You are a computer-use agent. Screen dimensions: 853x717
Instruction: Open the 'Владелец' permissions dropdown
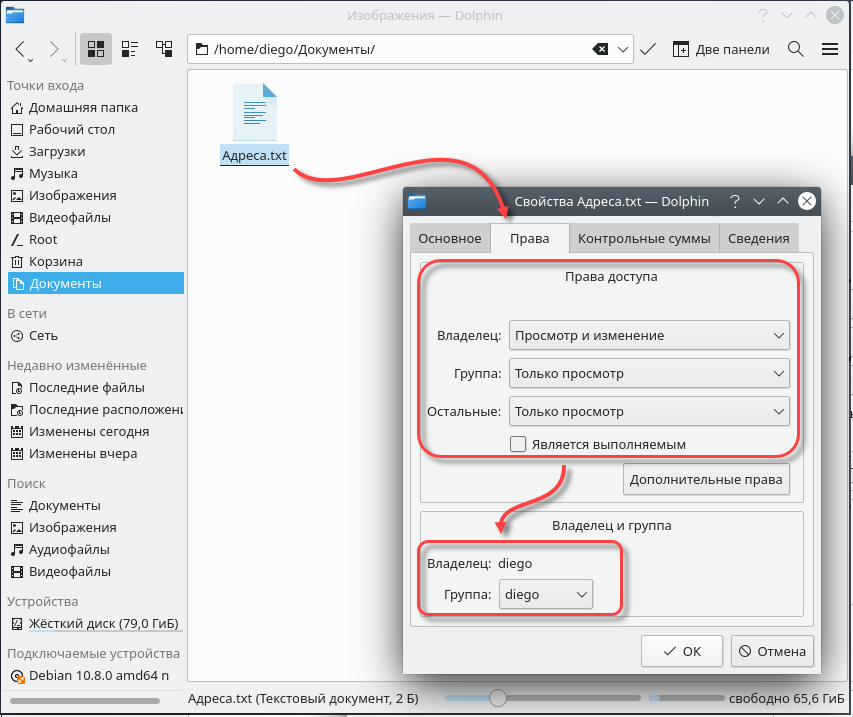click(x=649, y=335)
